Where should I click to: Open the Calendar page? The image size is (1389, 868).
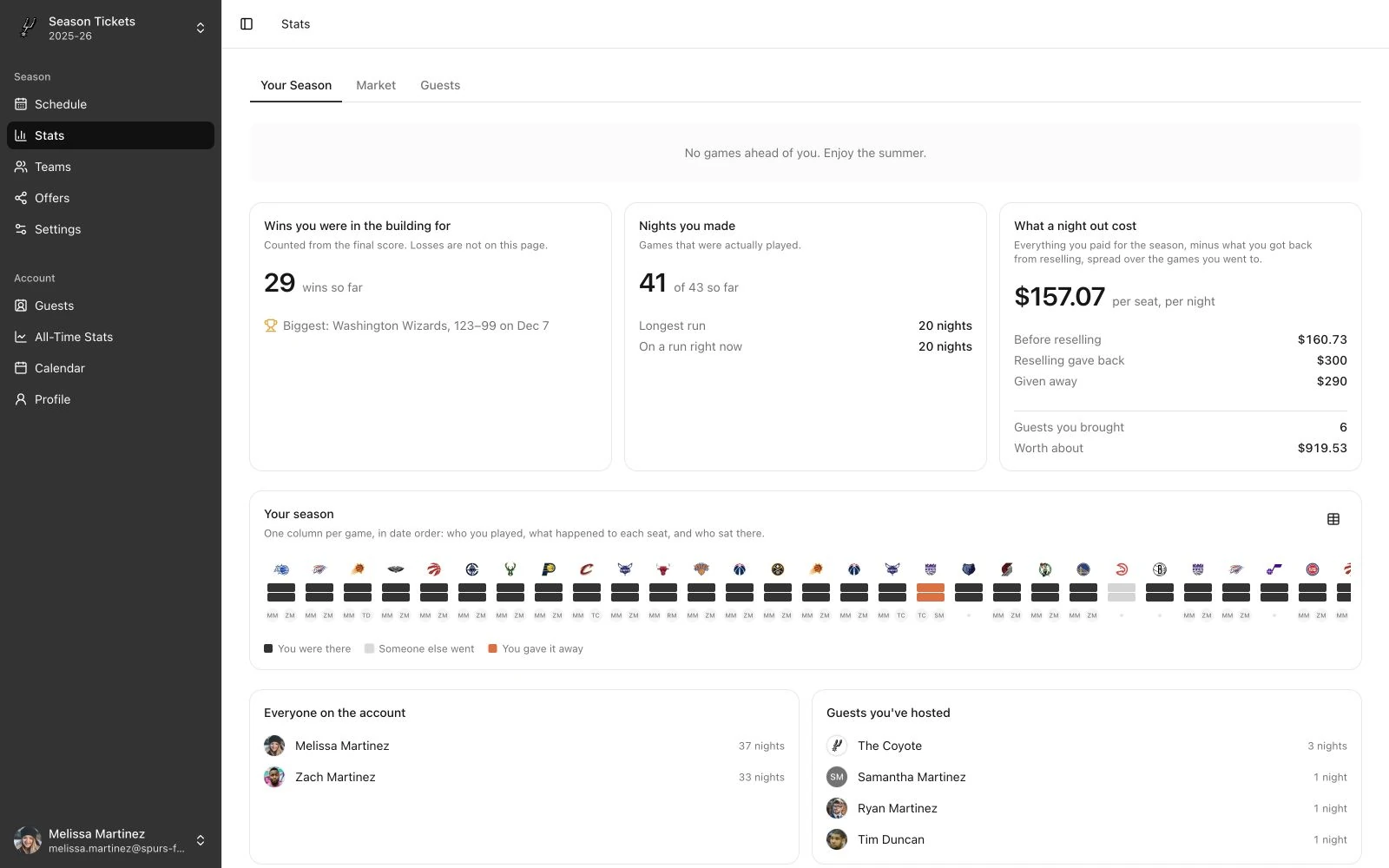110,368
